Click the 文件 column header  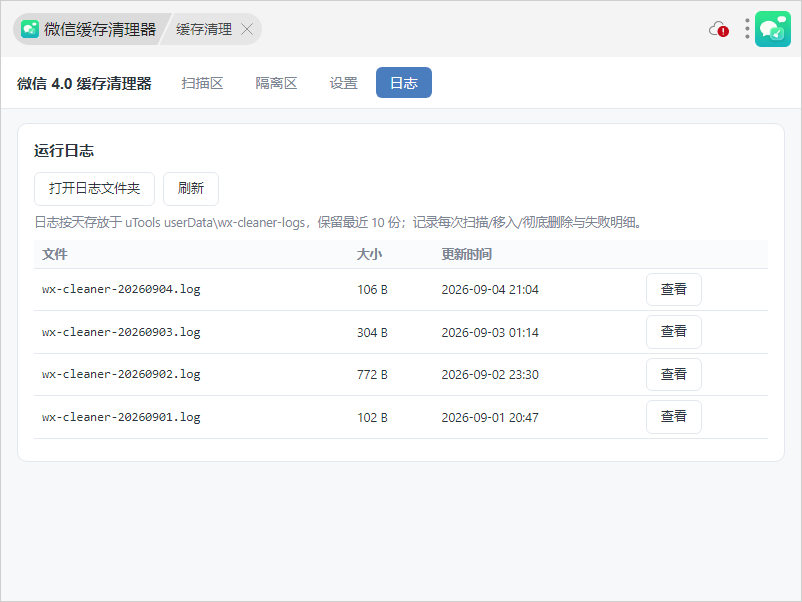(55, 254)
